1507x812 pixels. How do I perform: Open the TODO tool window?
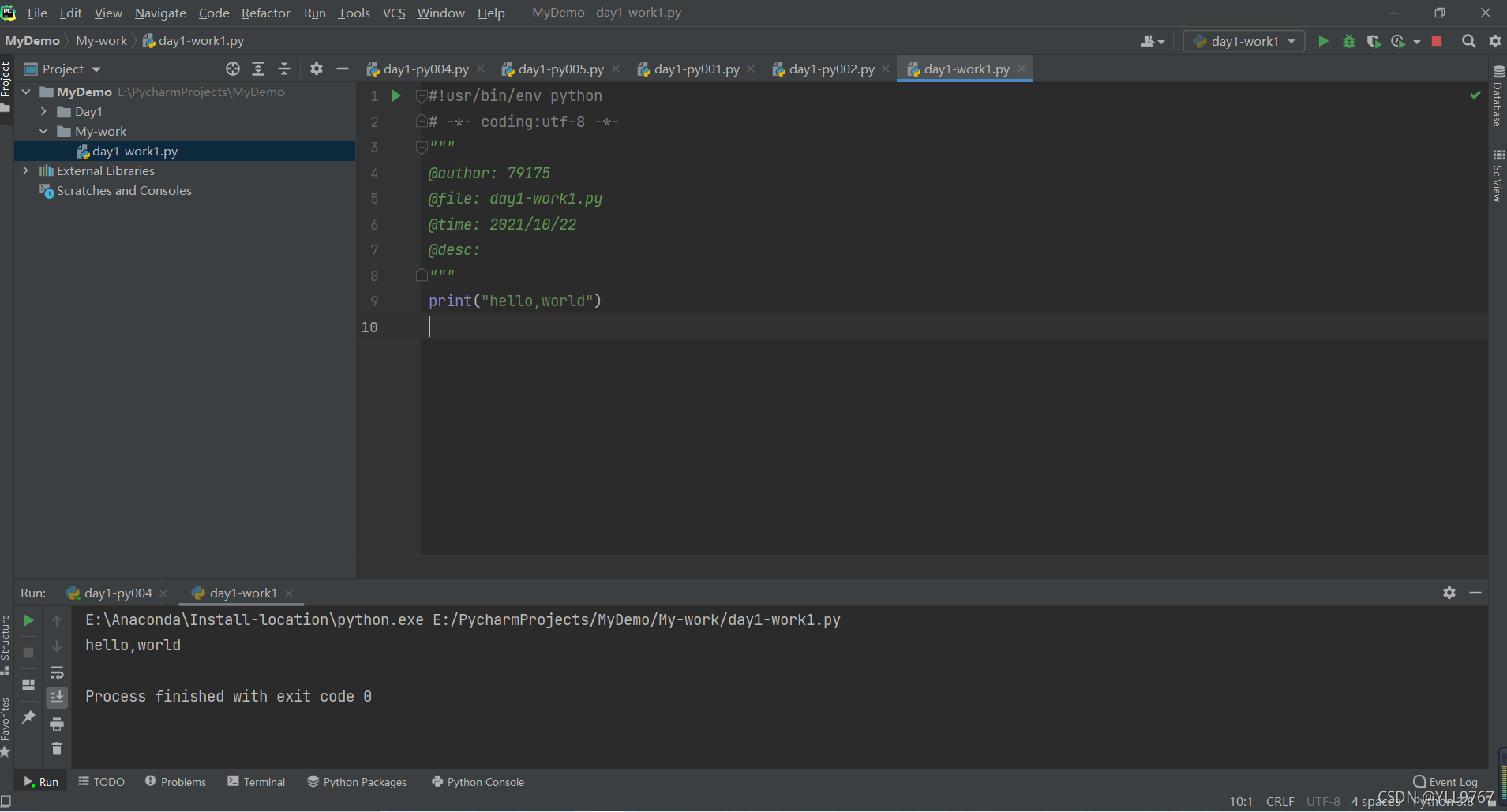(x=101, y=781)
